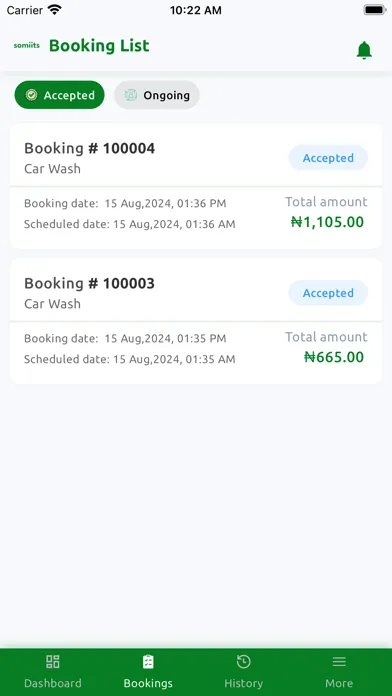
Task: Select the Accepted filter chip
Action: [x=59, y=95]
